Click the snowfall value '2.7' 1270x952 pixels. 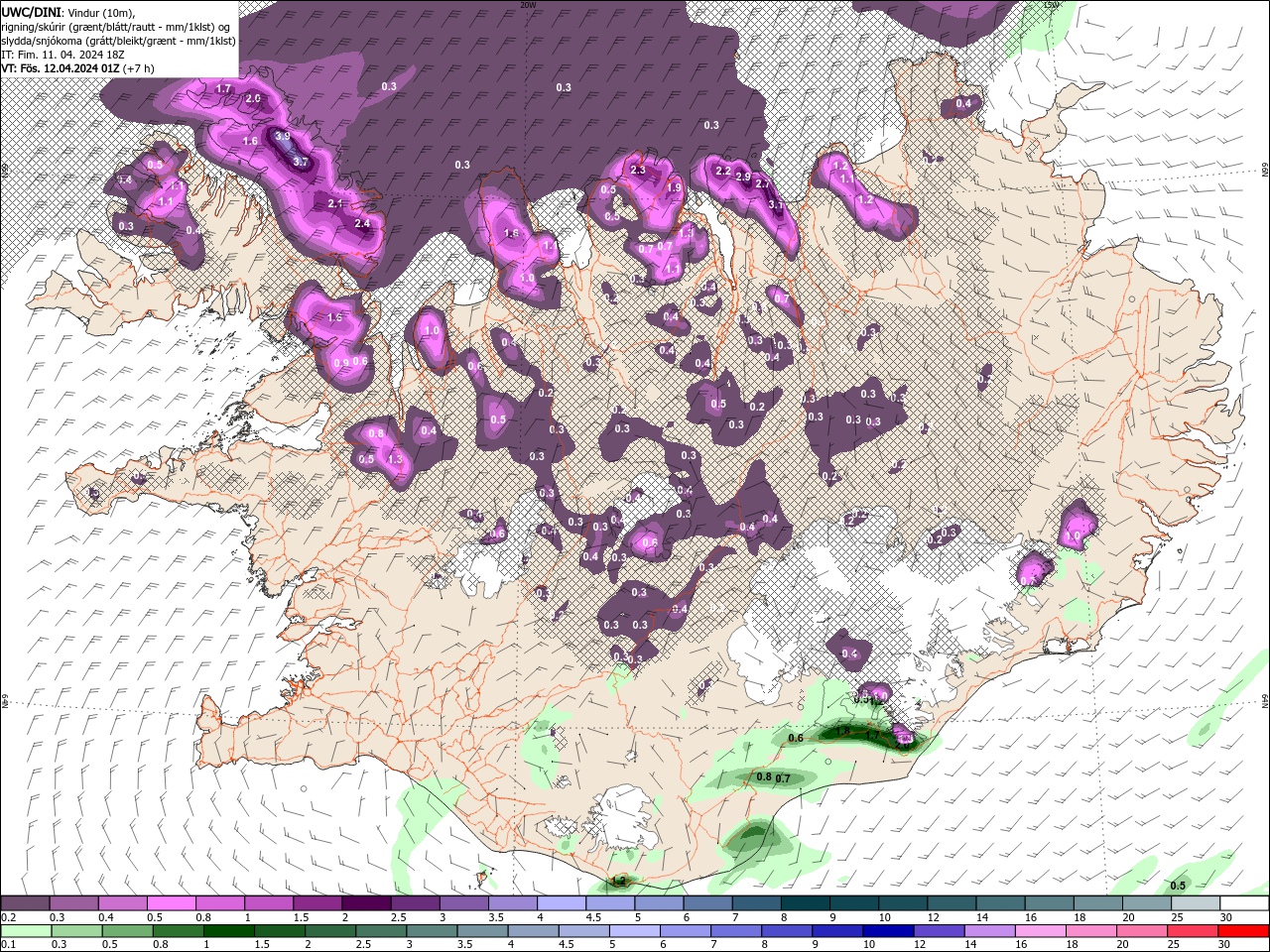click(x=763, y=184)
